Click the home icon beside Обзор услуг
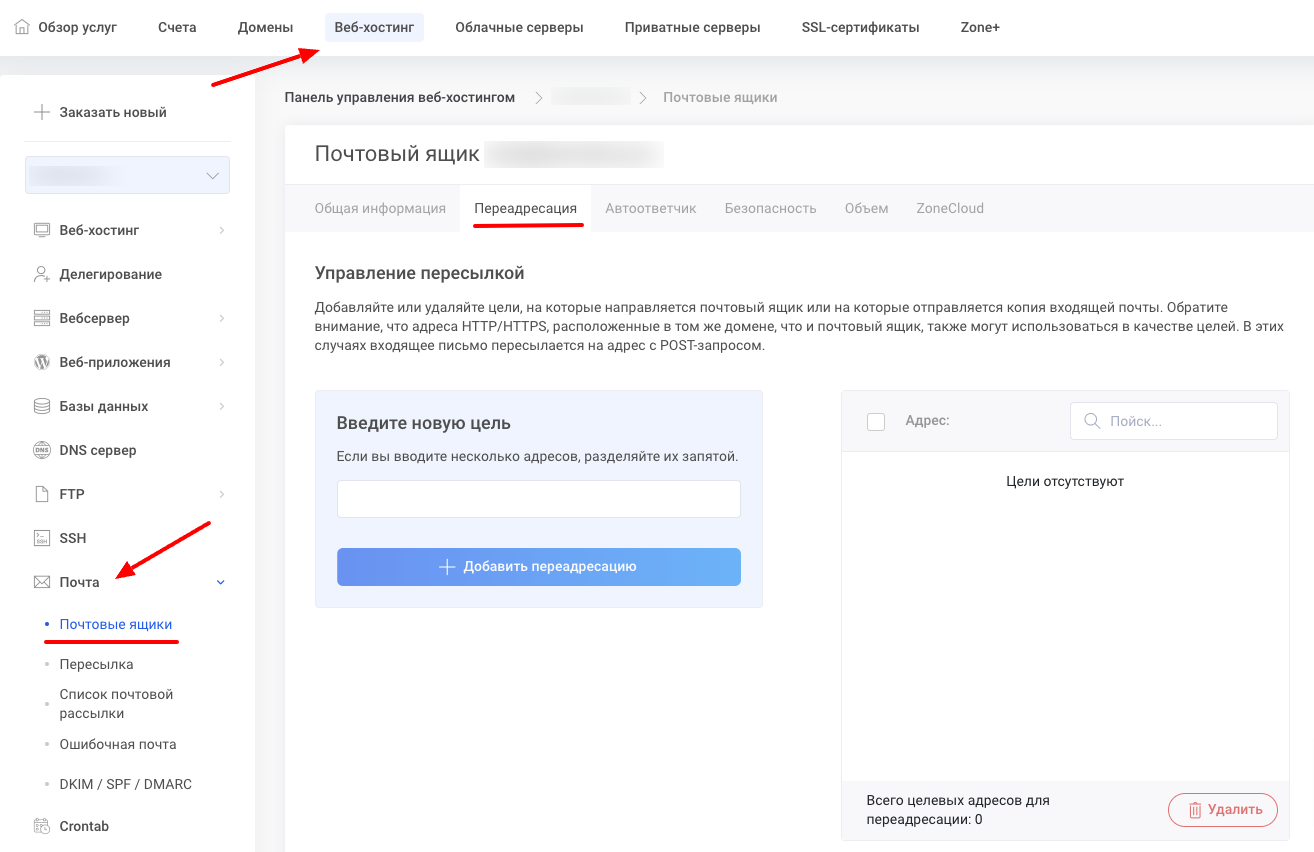The image size is (1314, 852). [22, 27]
